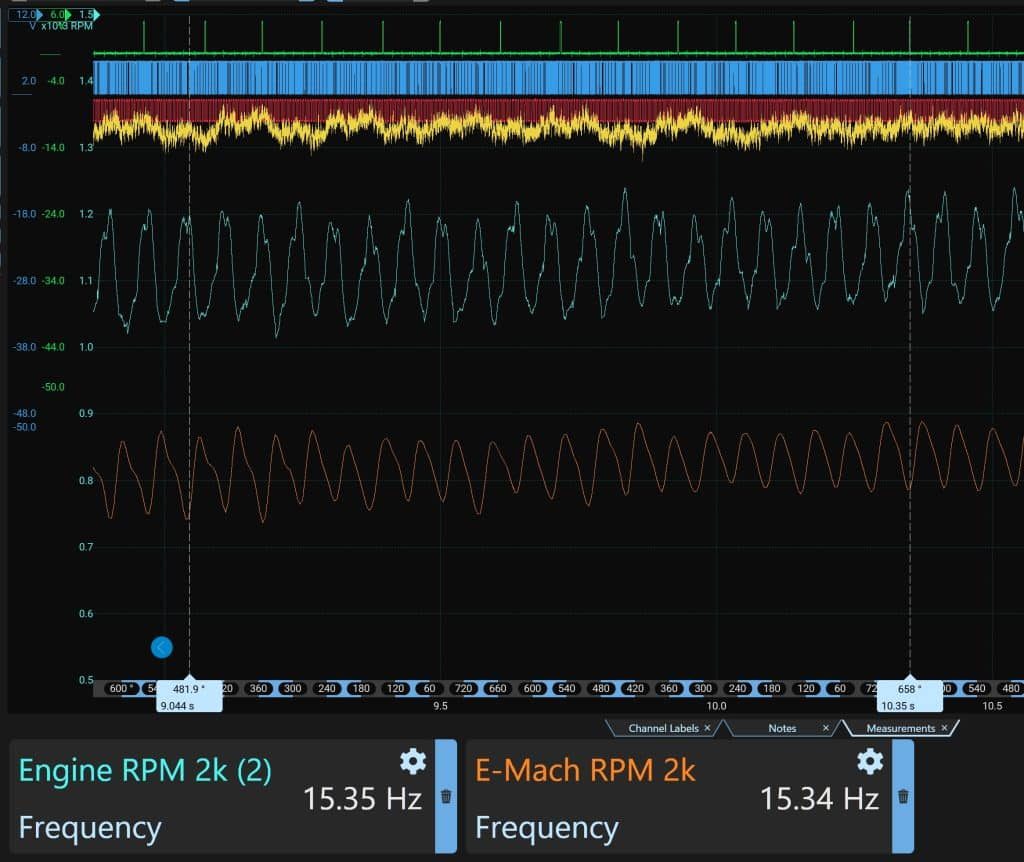Screen dimensions: 1024x862
Task: Select the green 6.0 channel axis handle
Action: click(x=59, y=14)
